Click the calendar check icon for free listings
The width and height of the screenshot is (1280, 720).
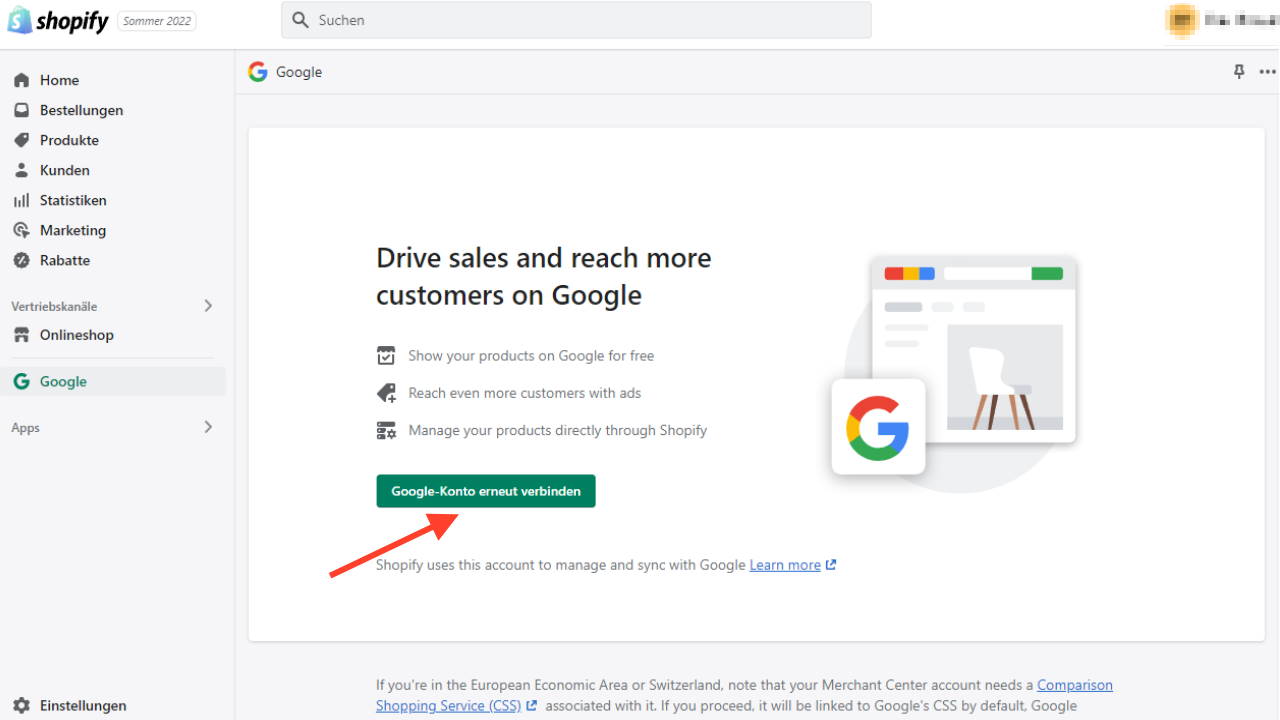386,355
